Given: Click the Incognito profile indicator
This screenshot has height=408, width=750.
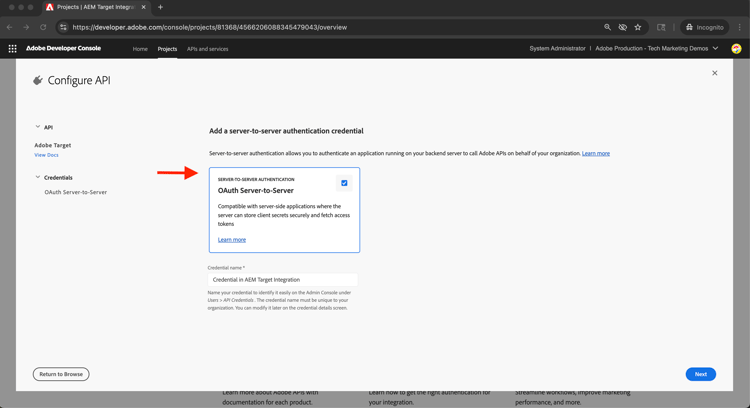Looking at the screenshot, I should point(705,27).
